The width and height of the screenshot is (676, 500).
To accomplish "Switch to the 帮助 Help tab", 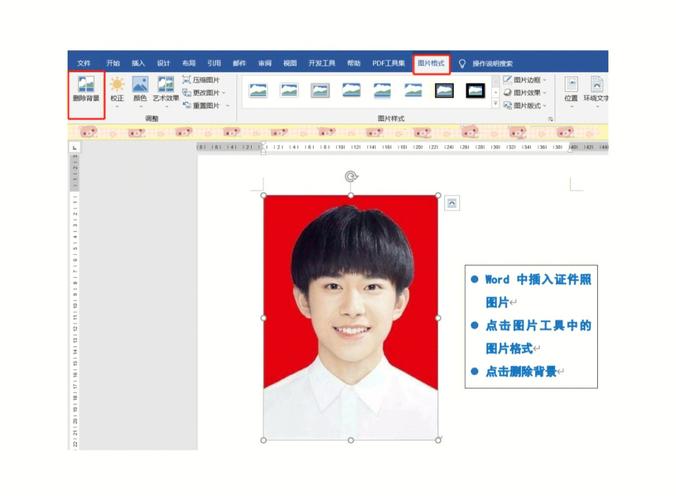I will (354, 63).
